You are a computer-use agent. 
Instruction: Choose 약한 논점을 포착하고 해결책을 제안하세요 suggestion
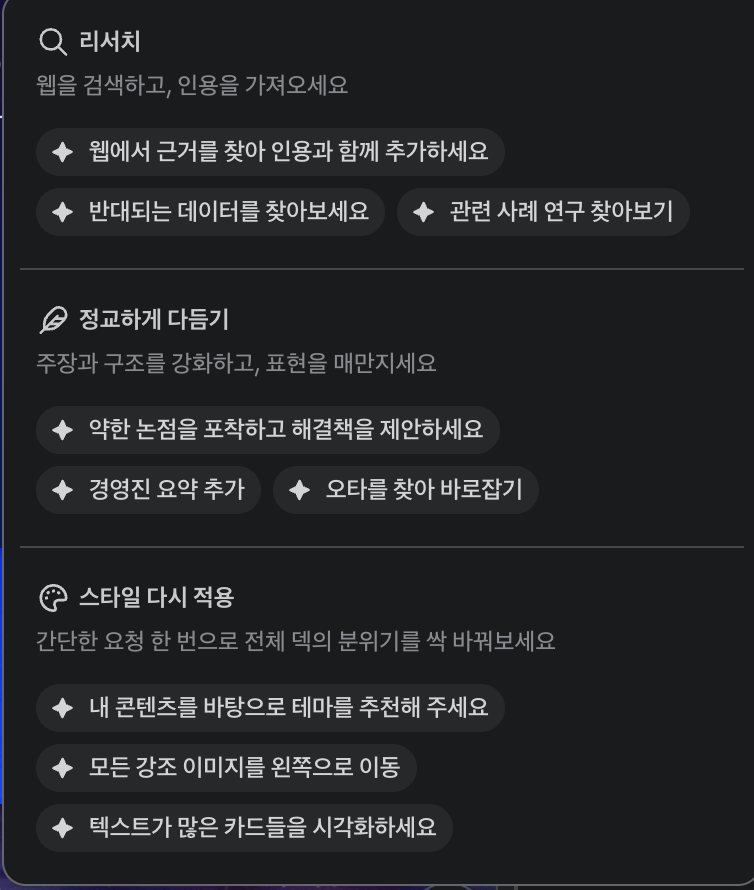267,430
